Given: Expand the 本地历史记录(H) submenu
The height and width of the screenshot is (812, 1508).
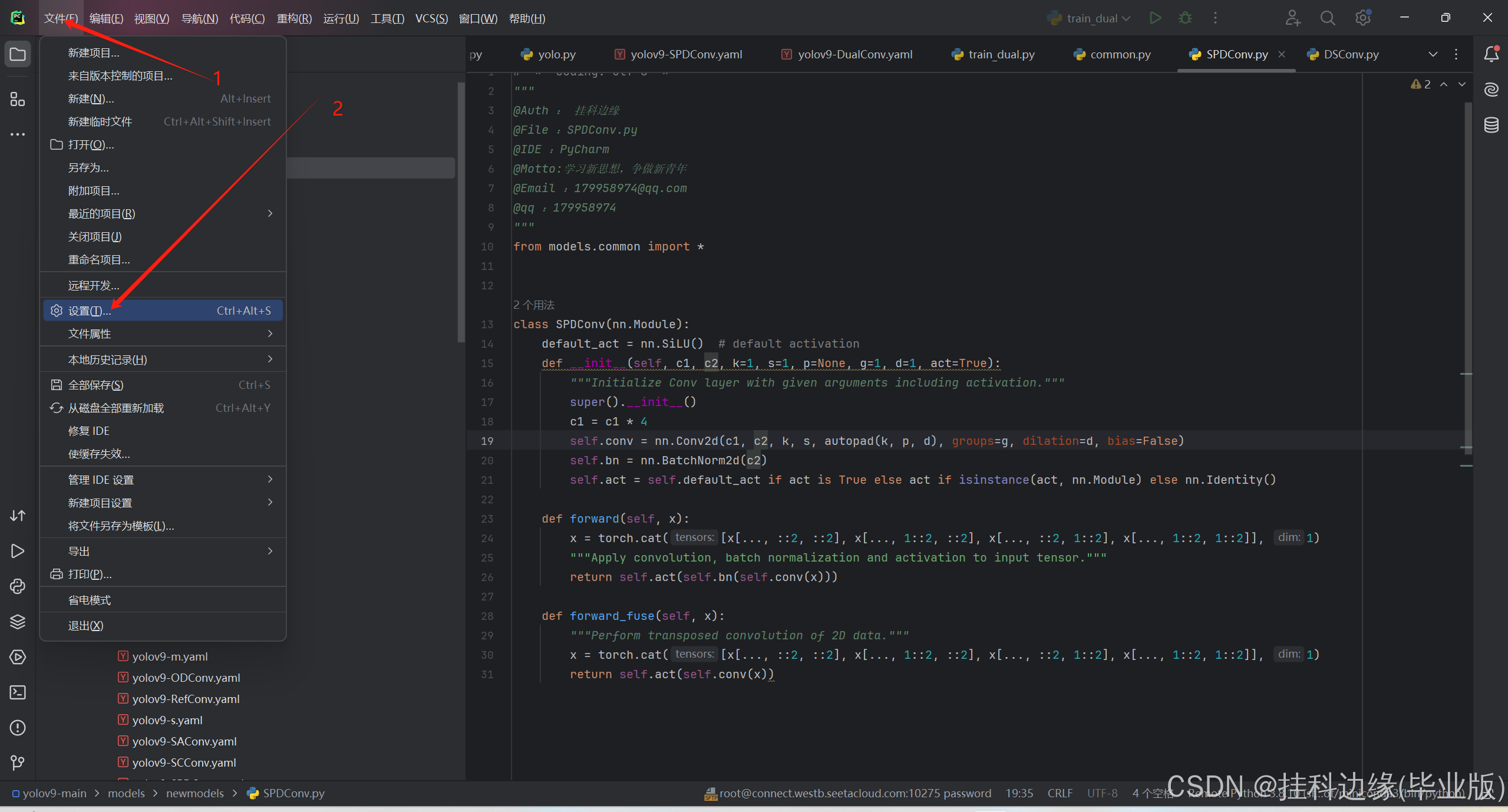Looking at the screenshot, I should [x=163, y=359].
